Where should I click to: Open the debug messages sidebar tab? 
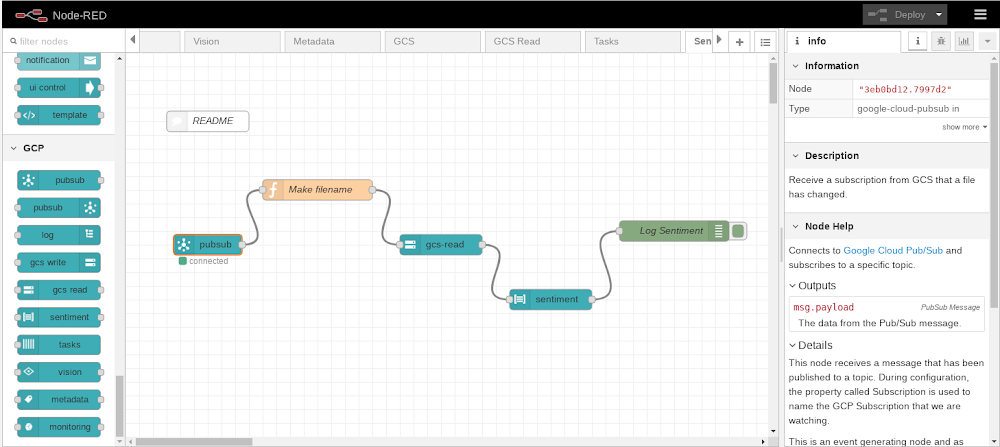point(941,41)
